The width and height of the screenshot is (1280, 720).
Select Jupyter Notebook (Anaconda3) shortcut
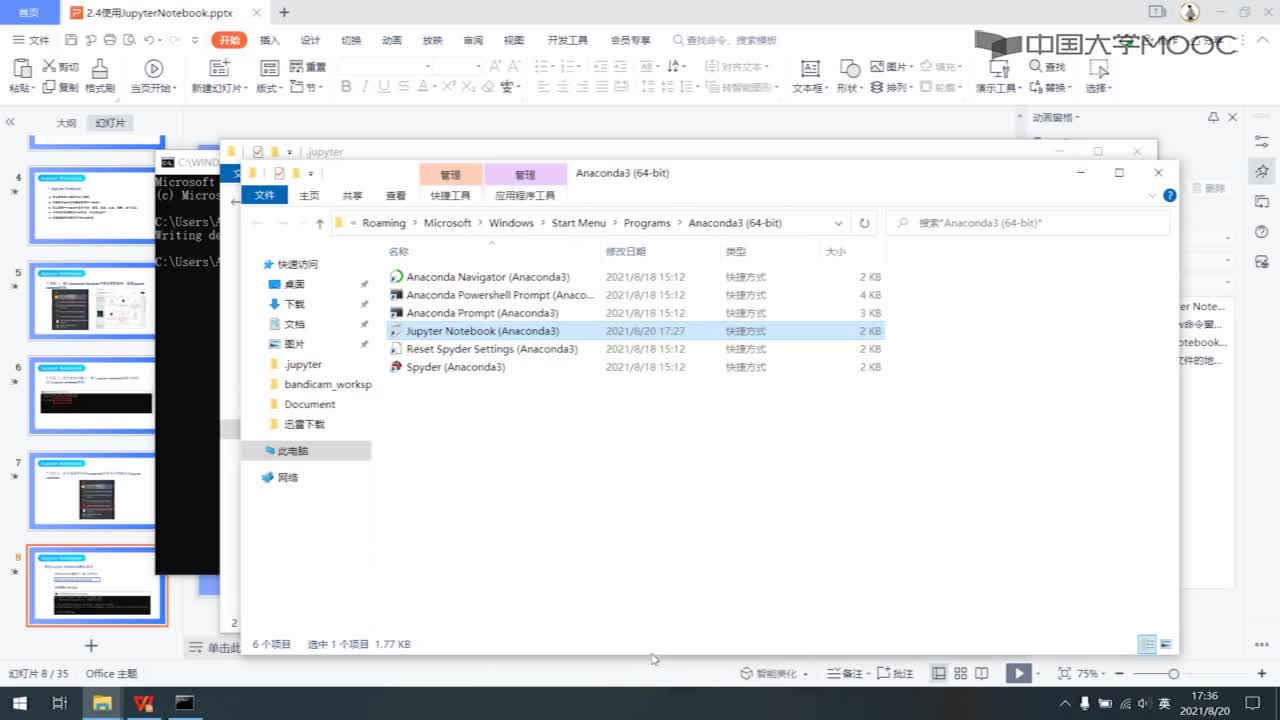click(x=636, y=331)
